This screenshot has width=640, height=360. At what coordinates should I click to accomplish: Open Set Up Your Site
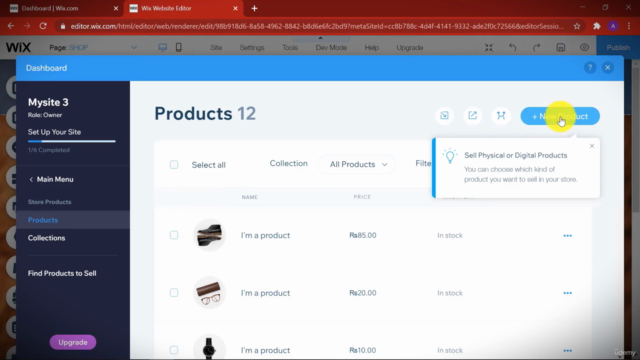point(54,132)
